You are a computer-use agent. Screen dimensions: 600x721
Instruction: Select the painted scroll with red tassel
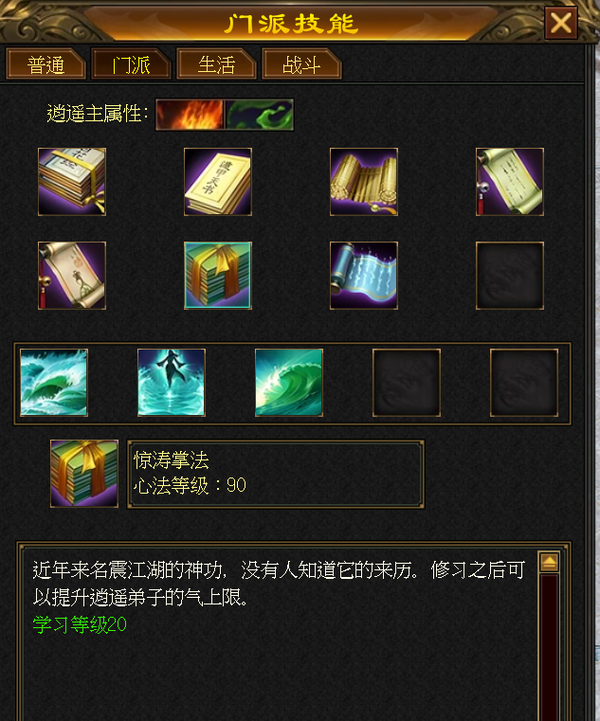coord(72,275)
